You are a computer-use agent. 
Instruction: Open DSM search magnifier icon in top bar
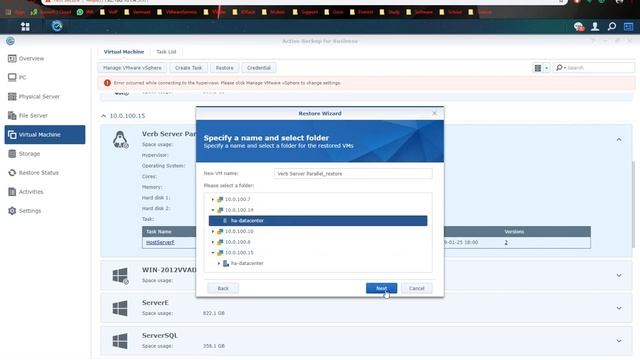pyautogui.click(x=611, y=27)
